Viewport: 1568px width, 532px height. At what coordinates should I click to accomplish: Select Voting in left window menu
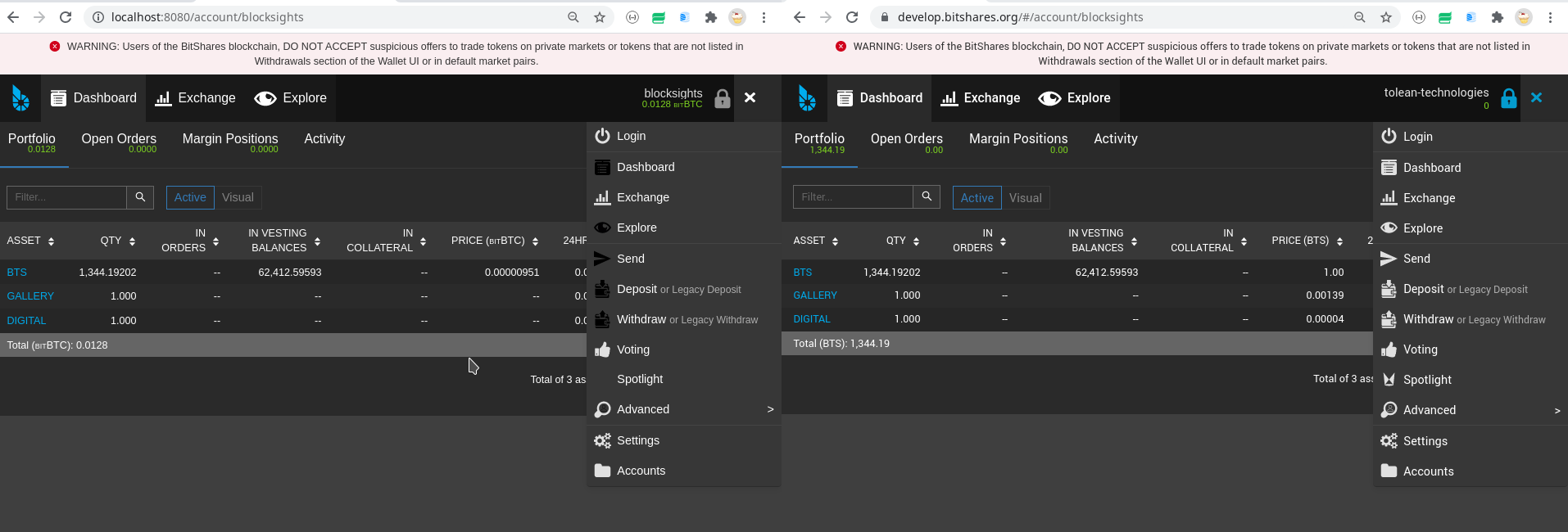click(x=684, y=349)
